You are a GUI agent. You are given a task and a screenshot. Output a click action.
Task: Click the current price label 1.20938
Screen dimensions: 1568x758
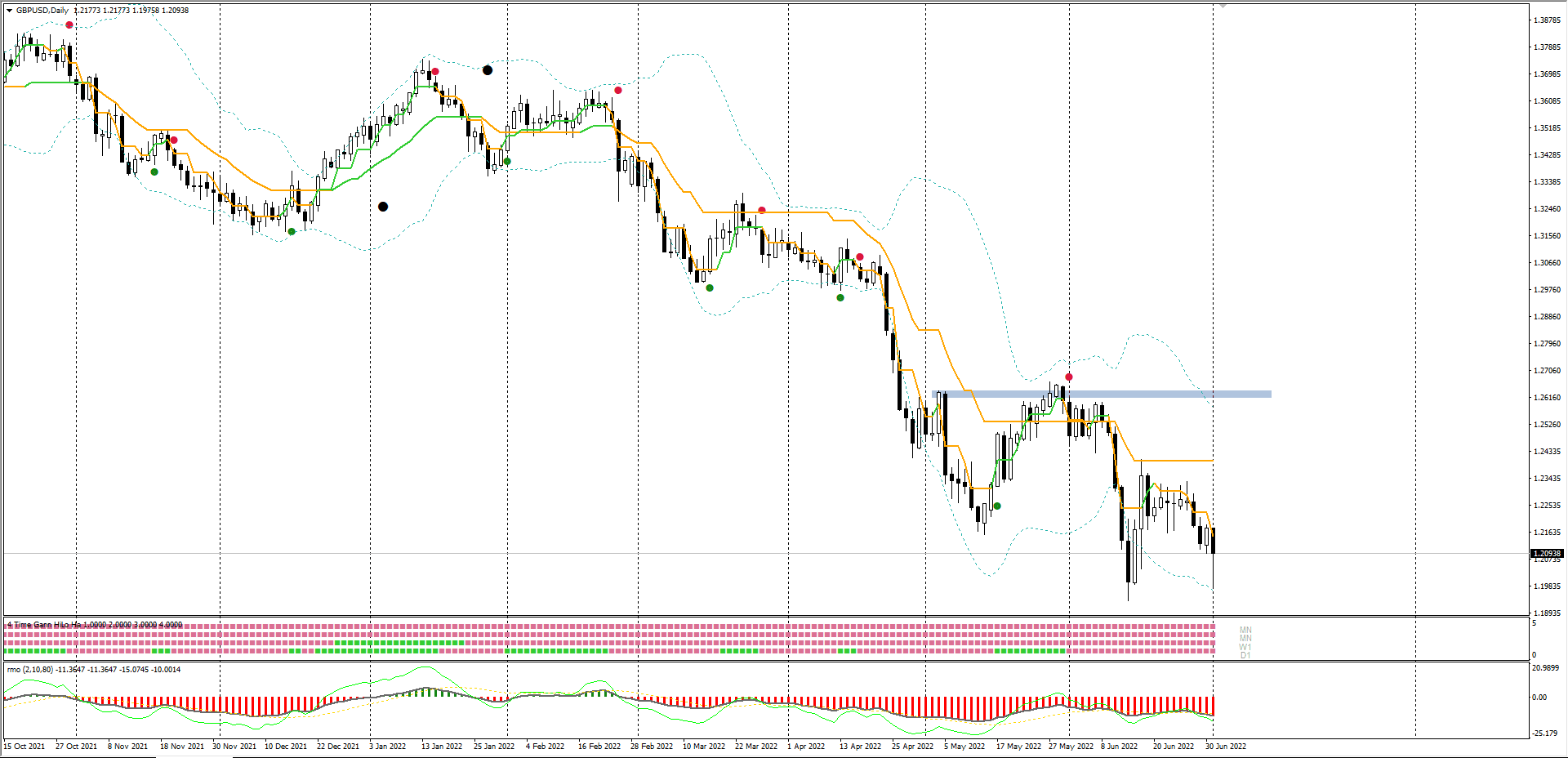(1547, 554)
